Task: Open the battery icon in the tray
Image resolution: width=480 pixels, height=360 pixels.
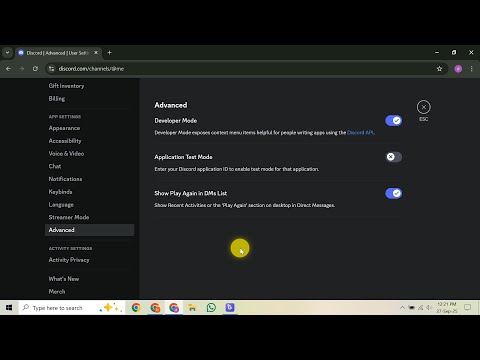Action: (412, 308)
